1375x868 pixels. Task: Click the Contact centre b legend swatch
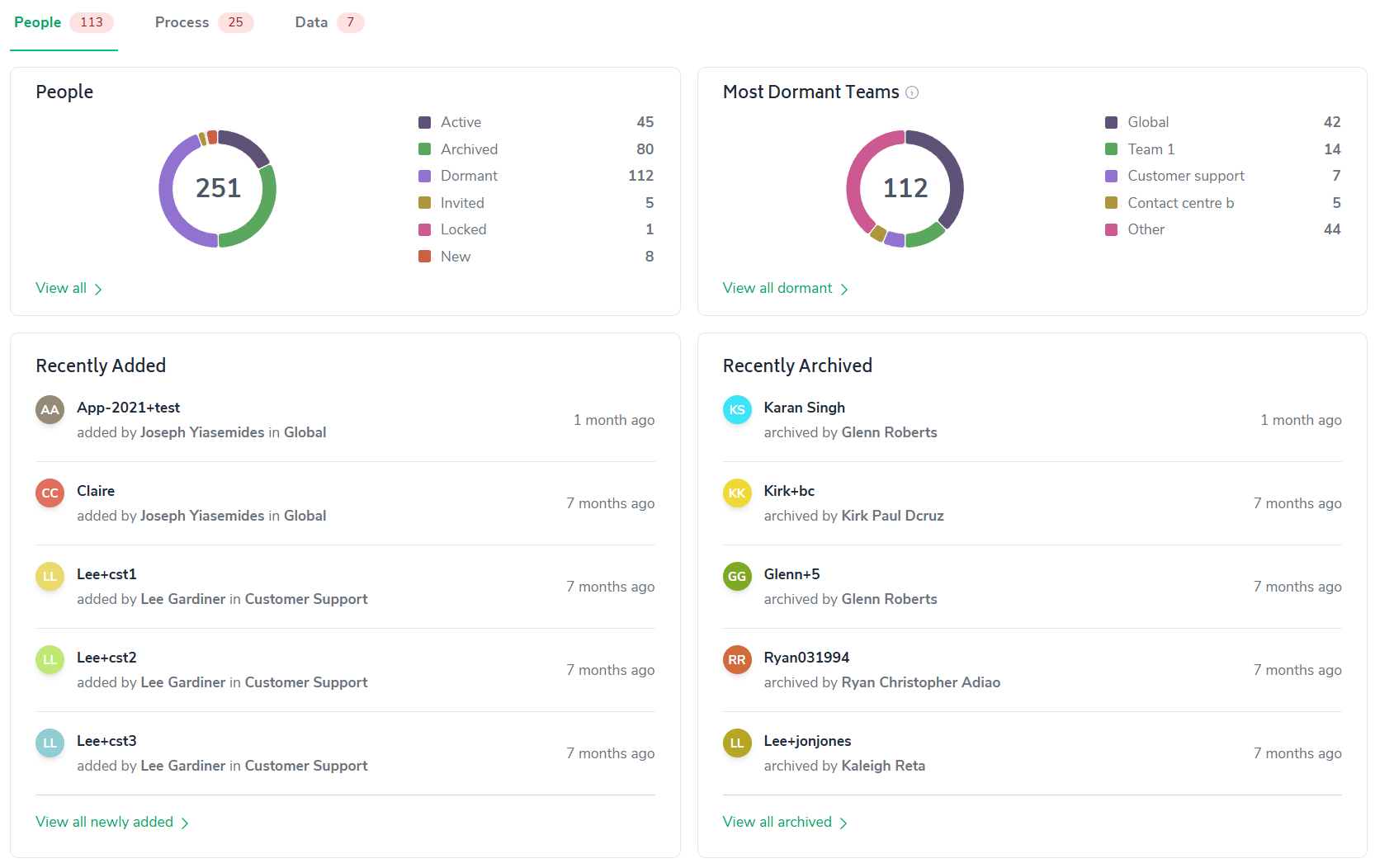(x=1112, y=203)
